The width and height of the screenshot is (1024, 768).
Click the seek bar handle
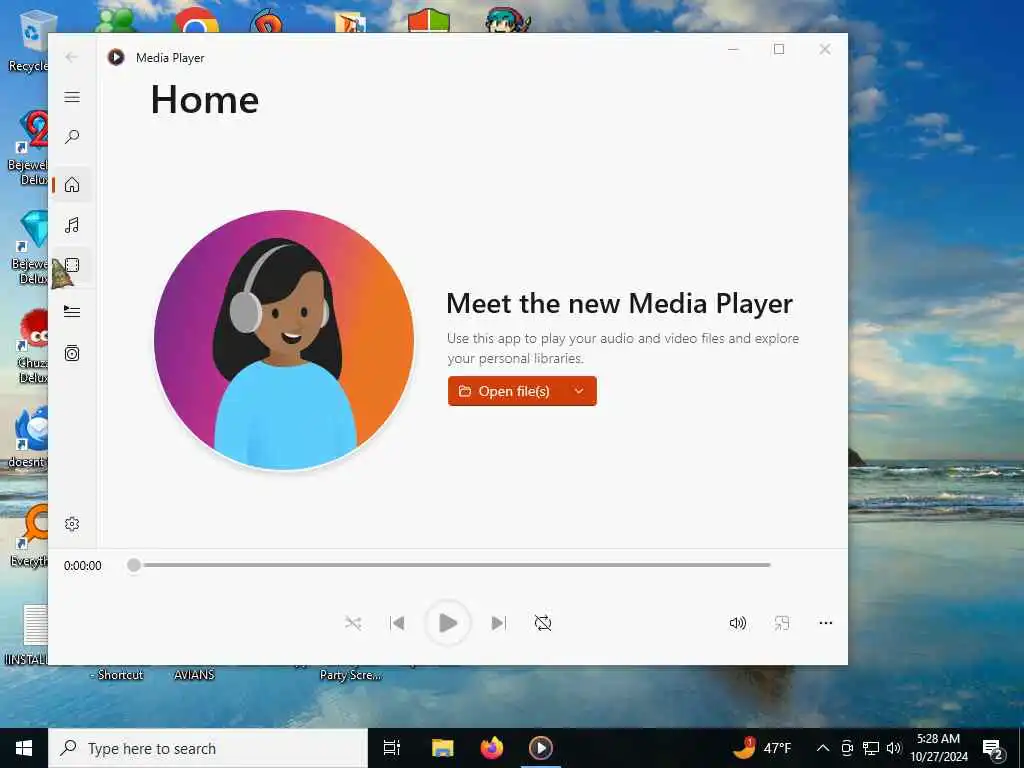(134, 565)
